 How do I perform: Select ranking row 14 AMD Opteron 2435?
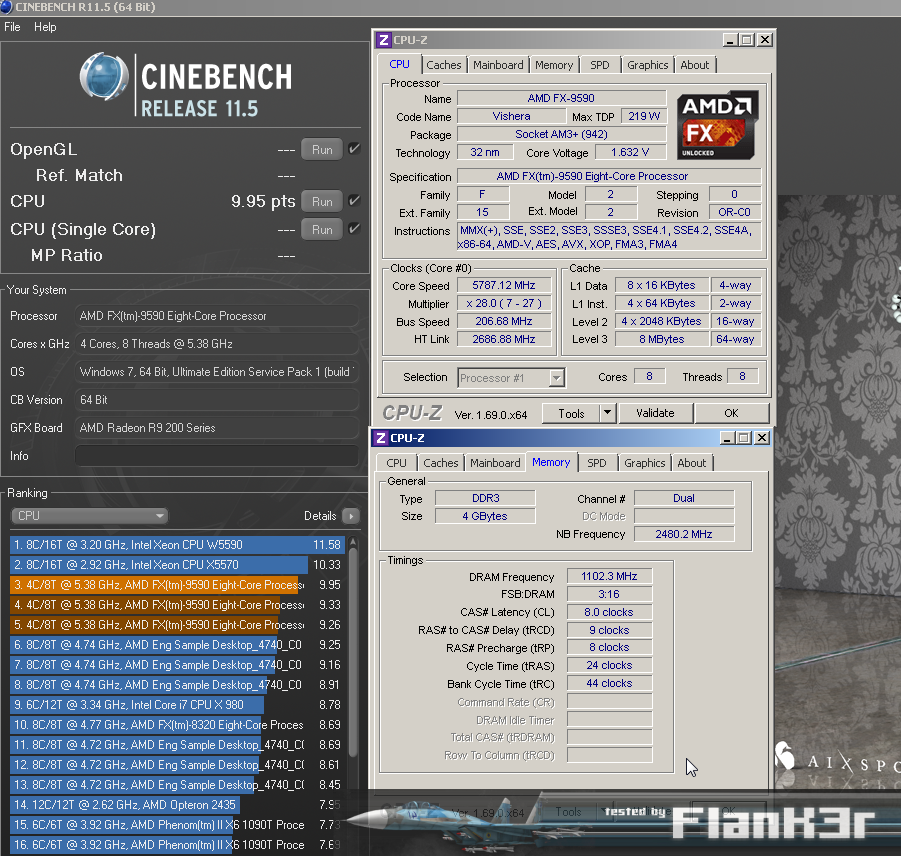(176, 805)
